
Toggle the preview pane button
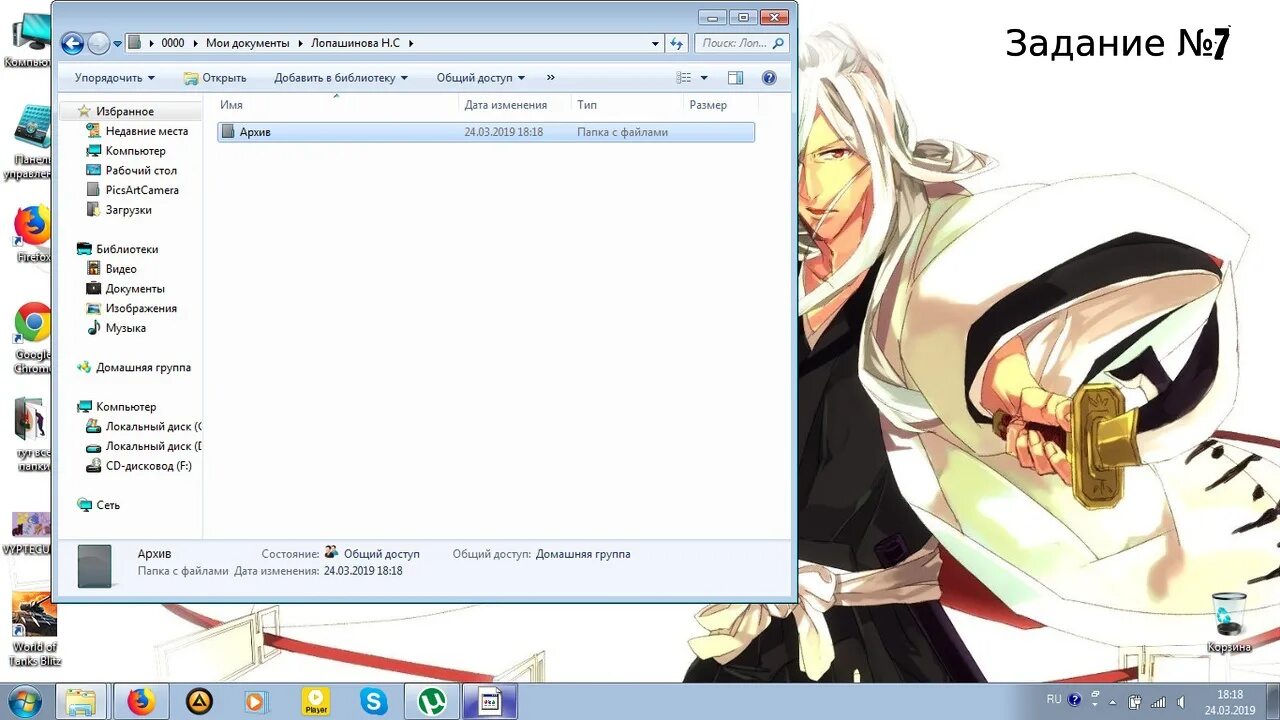tap(736, 78)
